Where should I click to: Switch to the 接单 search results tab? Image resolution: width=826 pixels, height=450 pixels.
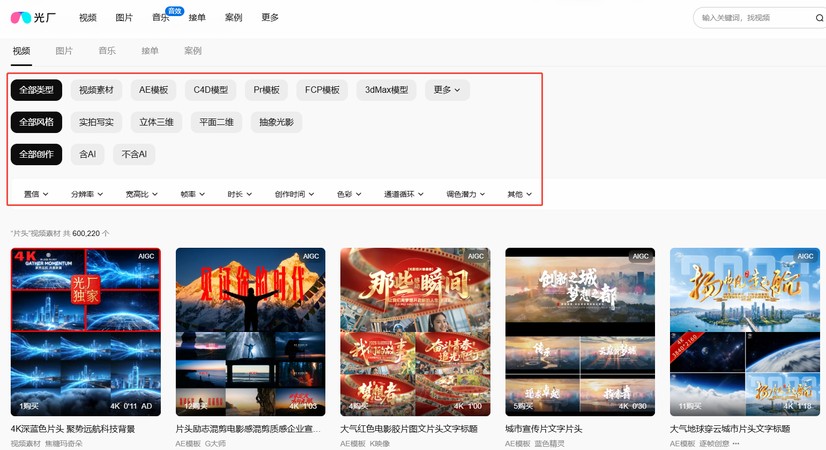click(x=150, y=51)
